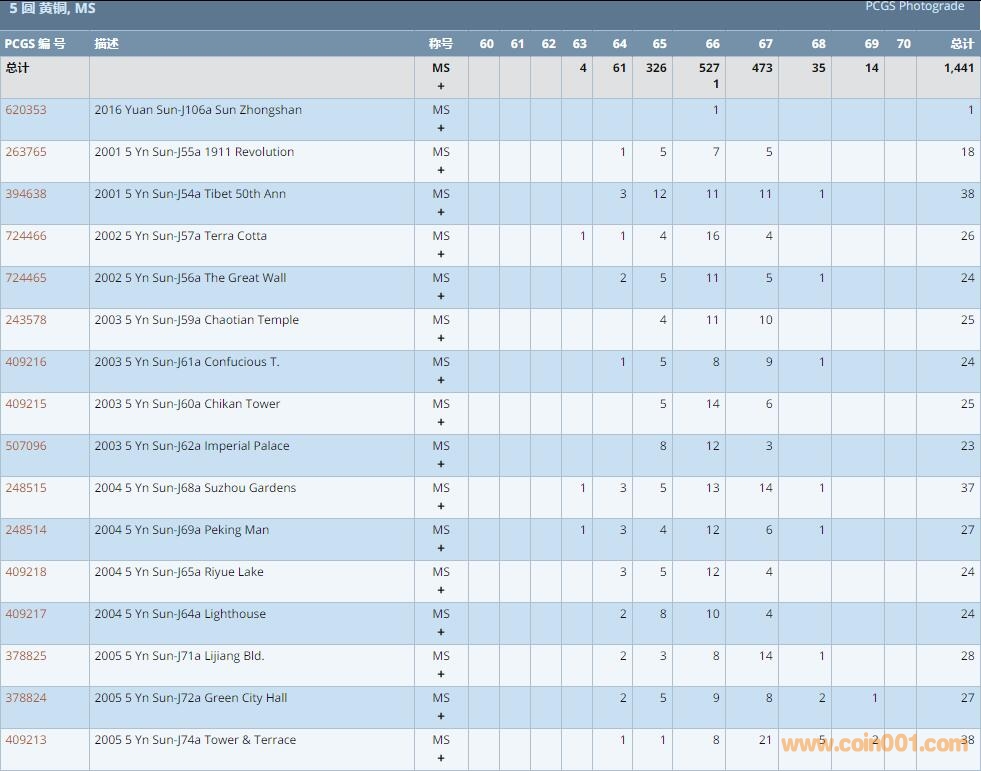The height and width of the screenshot is (771, 981).
Task: Open PCGS number 620353 link
Action: click(x=26, y=110)
